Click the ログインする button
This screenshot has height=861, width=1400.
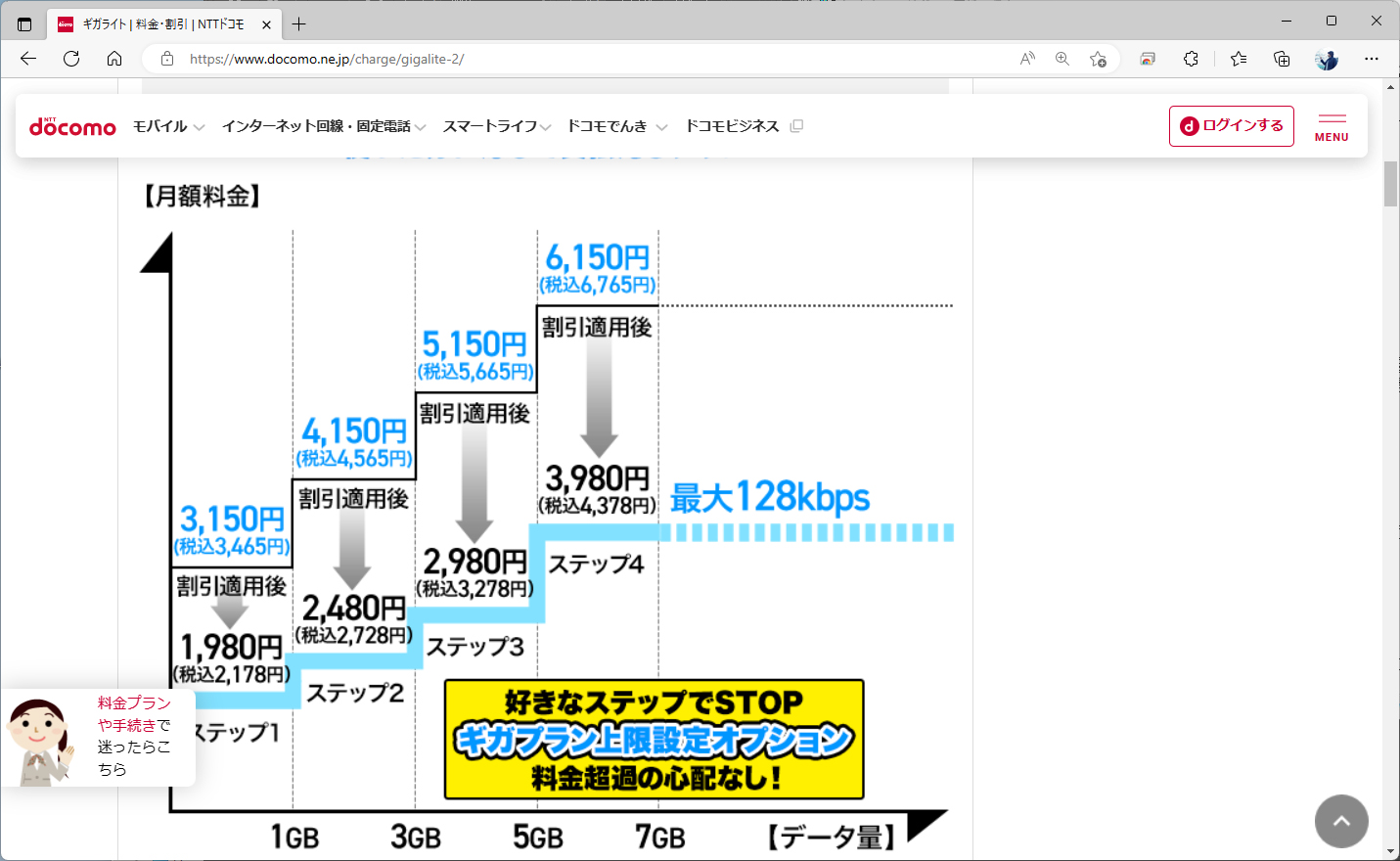(x=1231, y=125)
